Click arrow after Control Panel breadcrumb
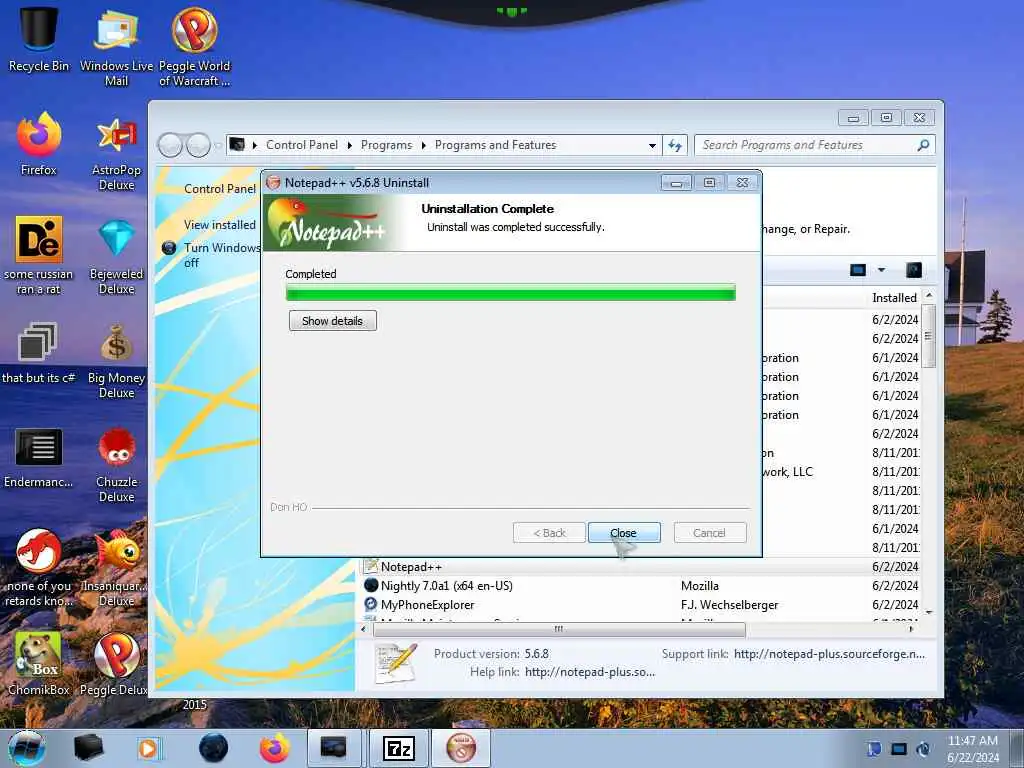 (x=349, y=145)
